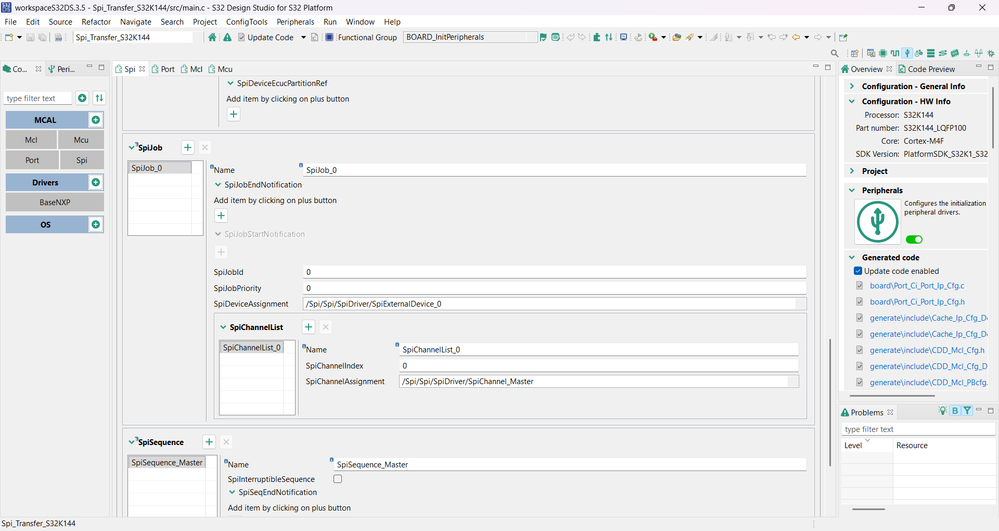Open the ConfigTools menu
The width and height of the screenshot is (999, 531).
click(x=247, y=22)
